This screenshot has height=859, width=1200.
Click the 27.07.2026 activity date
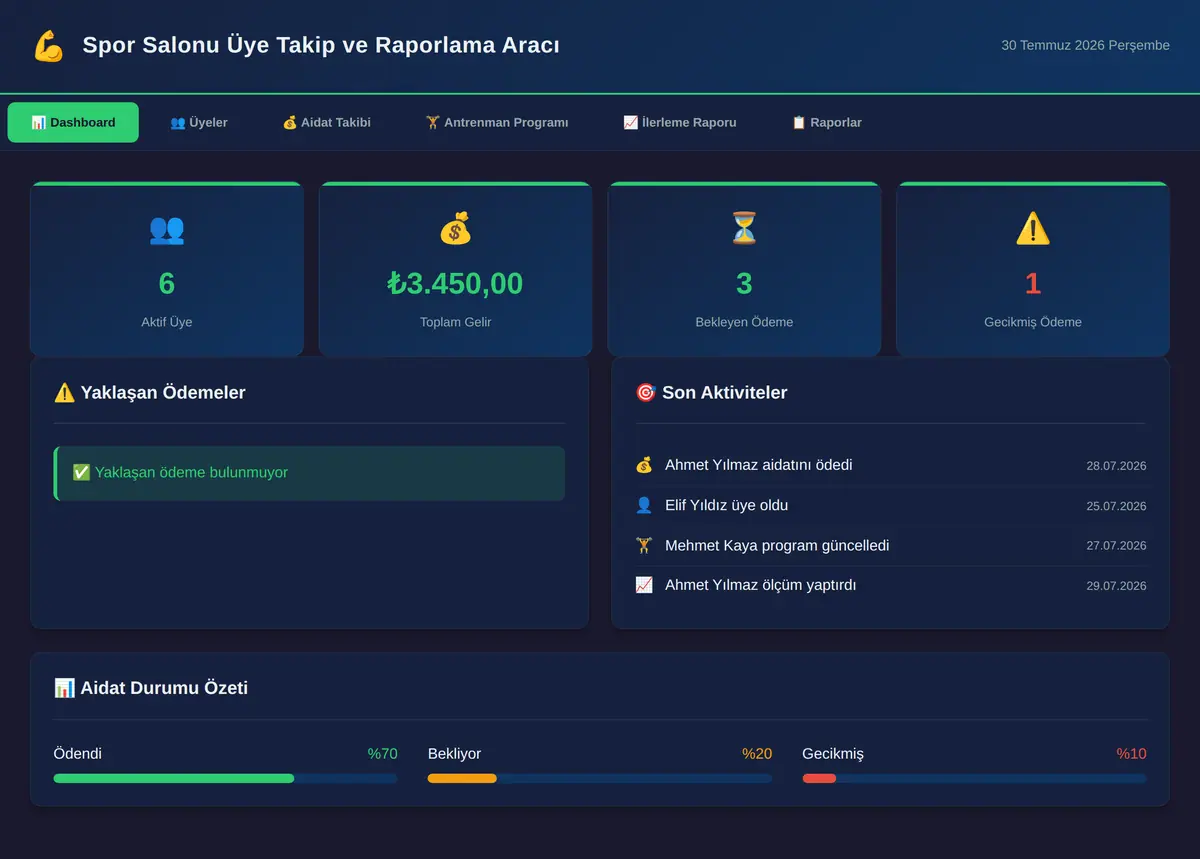(x=1116, y=546)
